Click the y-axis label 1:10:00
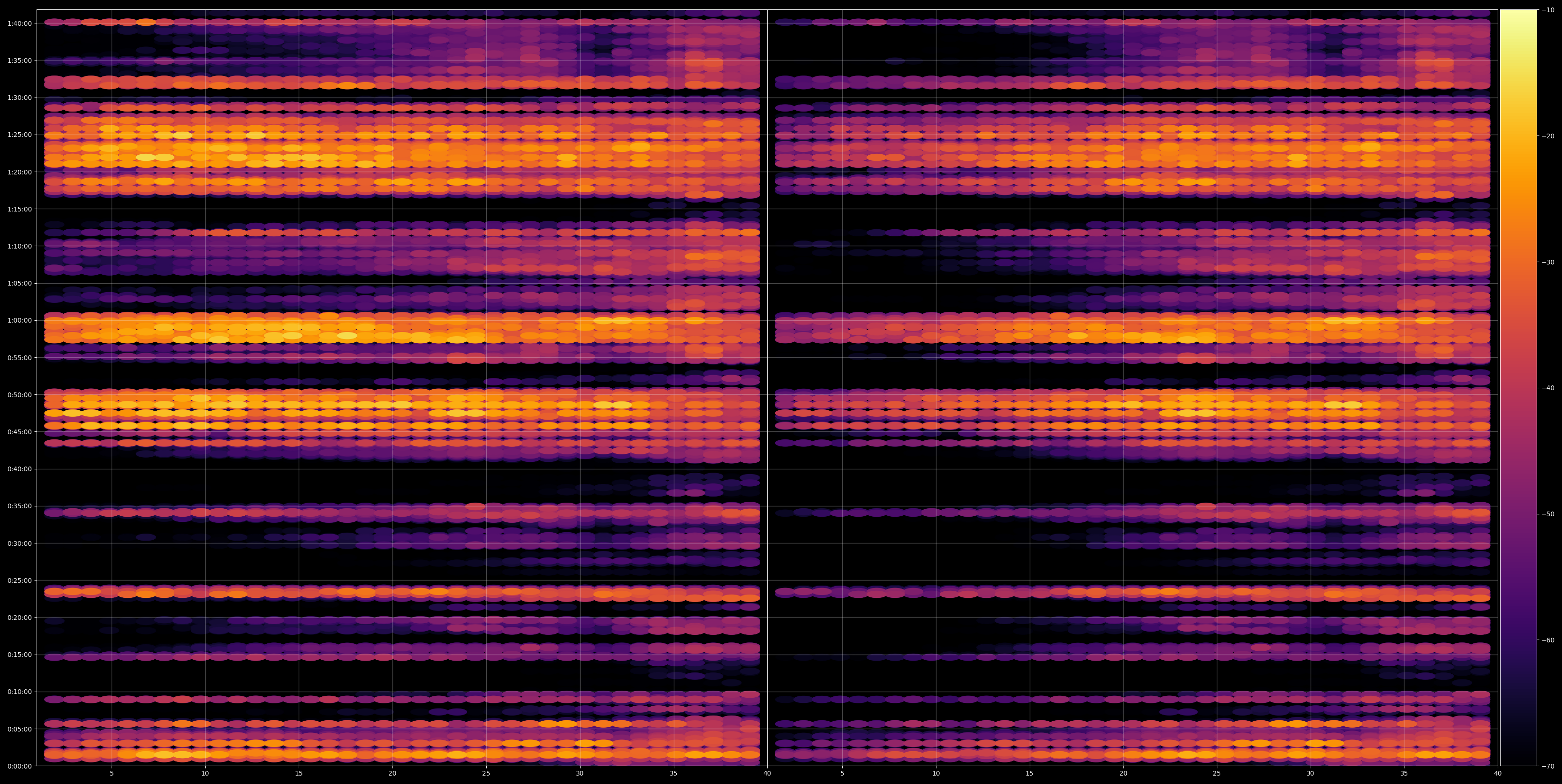The image size is (1562, 784). [x=19, y=246]
